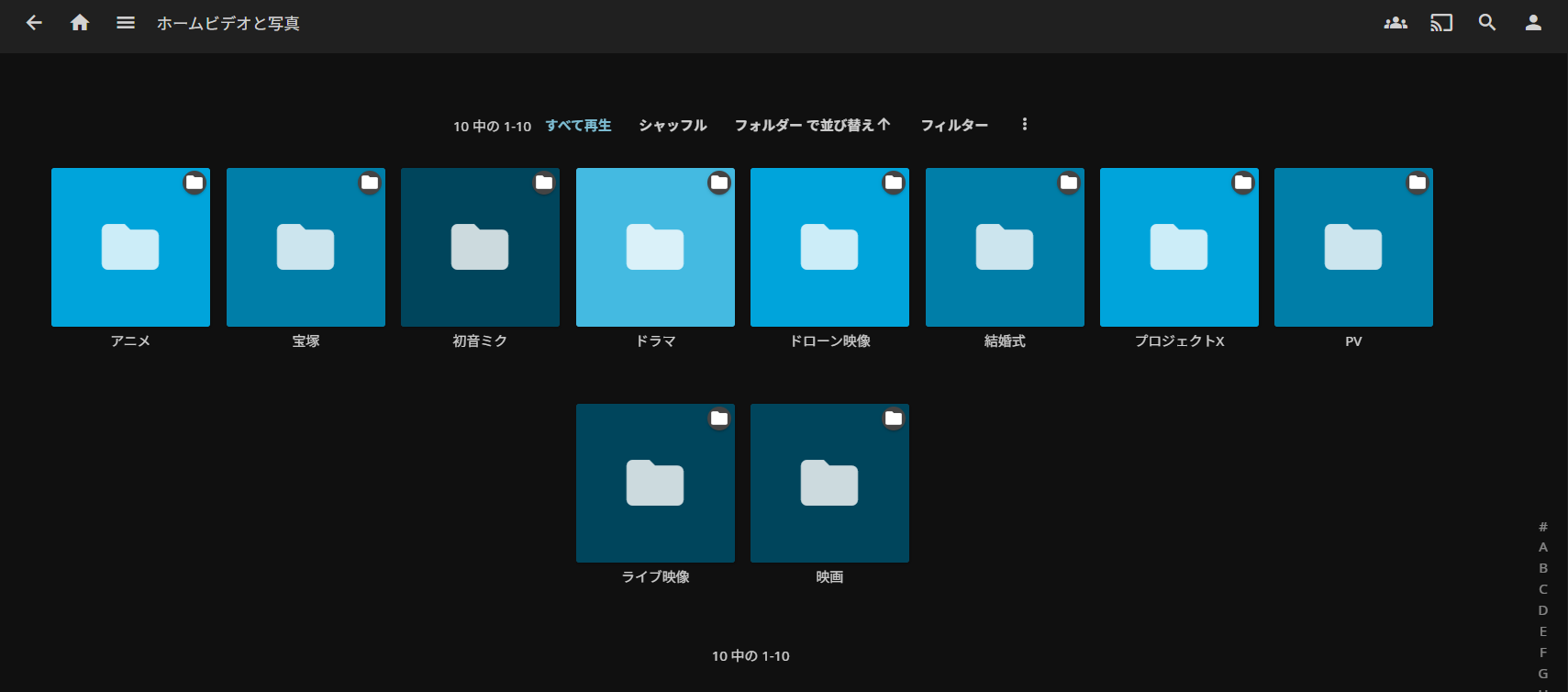Screen dimensions: 1568x692
Task: Open the SyncPlay group icon
Action: click(1396, 23)
